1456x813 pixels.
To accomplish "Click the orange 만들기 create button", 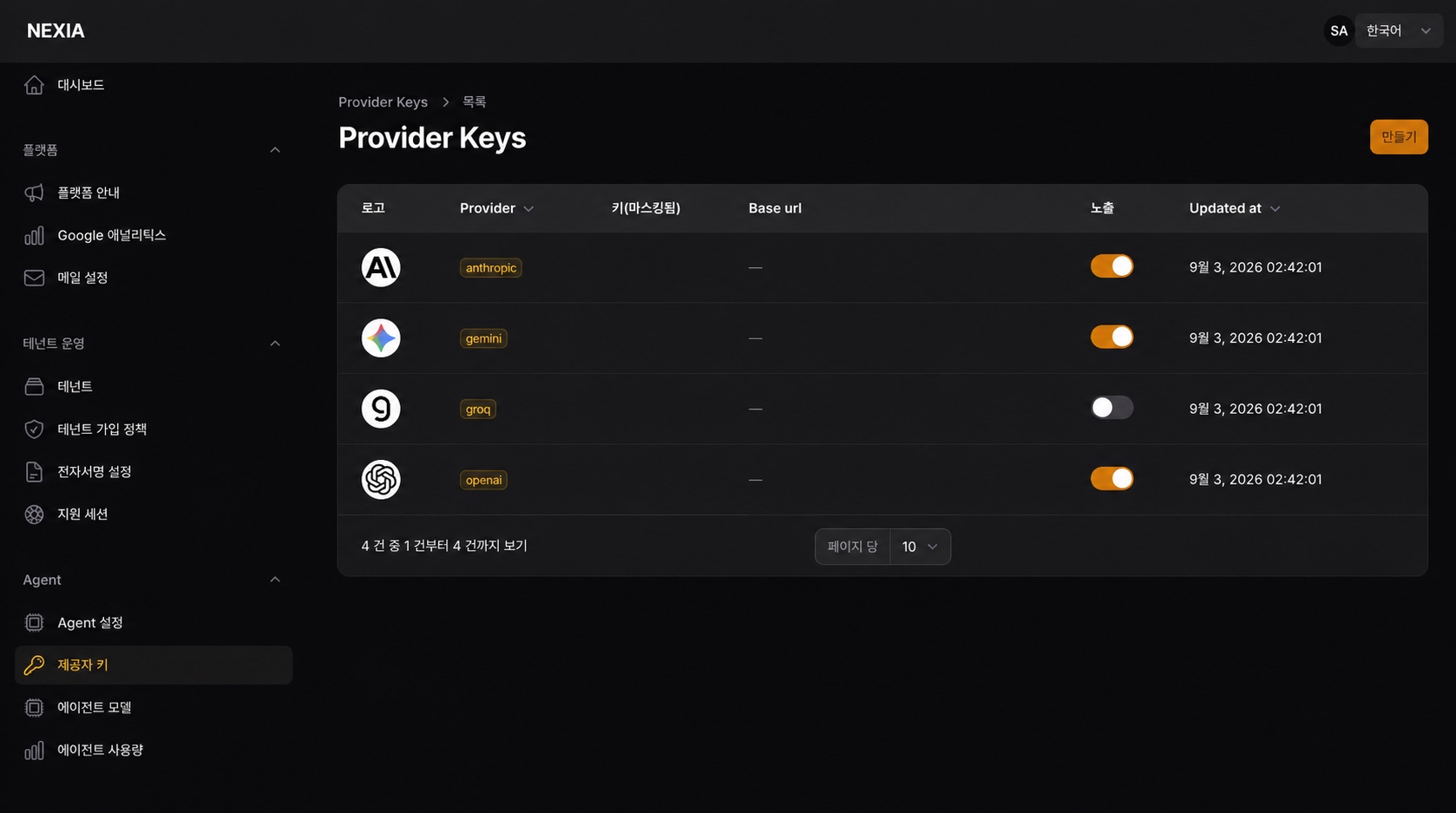I will tap(1399, 137).
